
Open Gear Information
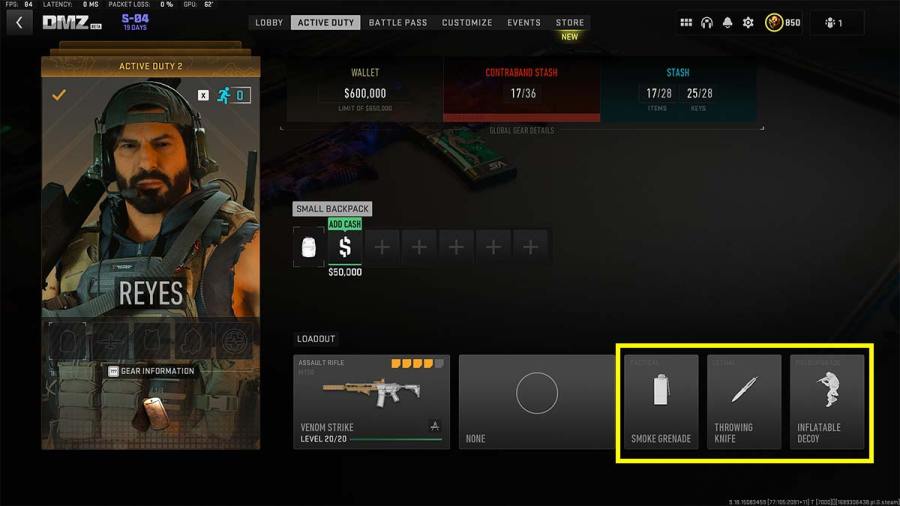click(x=152, y=371)
